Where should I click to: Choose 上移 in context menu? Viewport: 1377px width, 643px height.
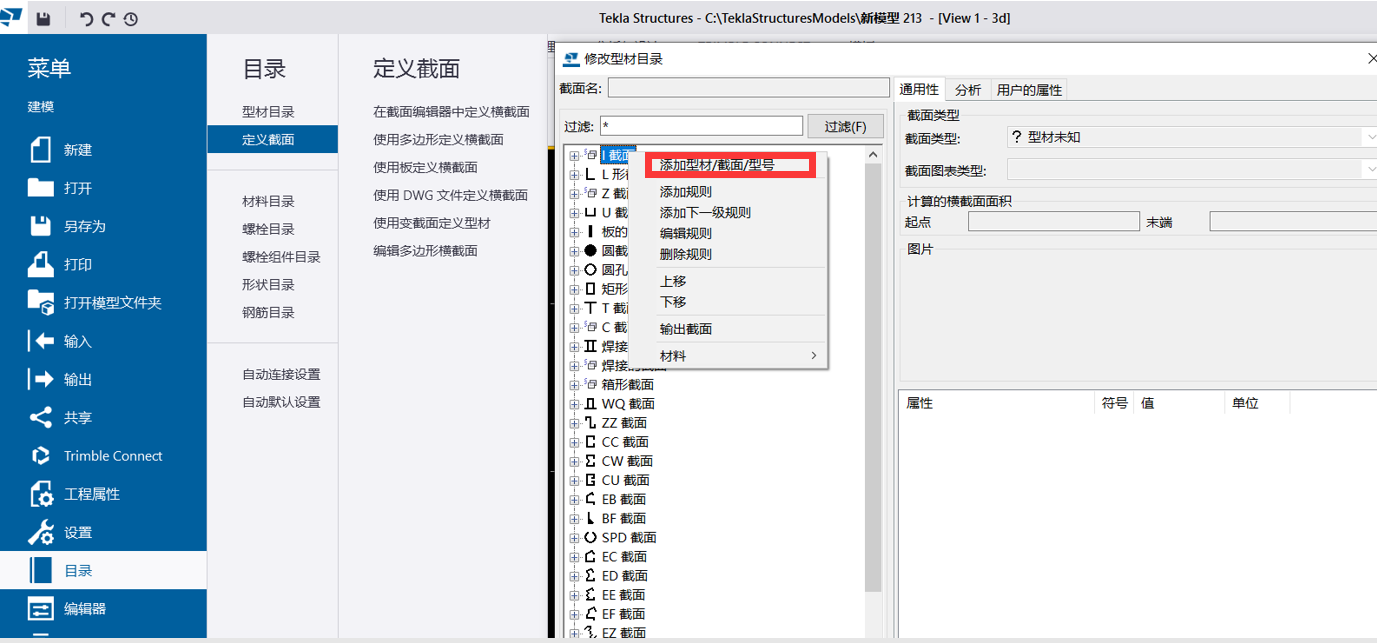click(x=673, y=282)
